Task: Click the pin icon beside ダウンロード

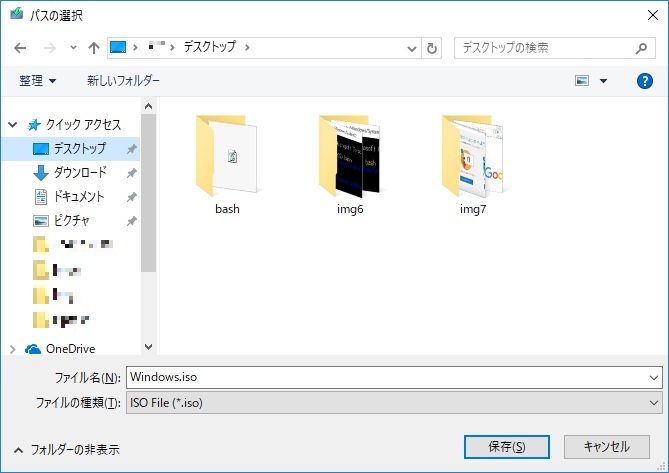Action: (x=131, y=173)
